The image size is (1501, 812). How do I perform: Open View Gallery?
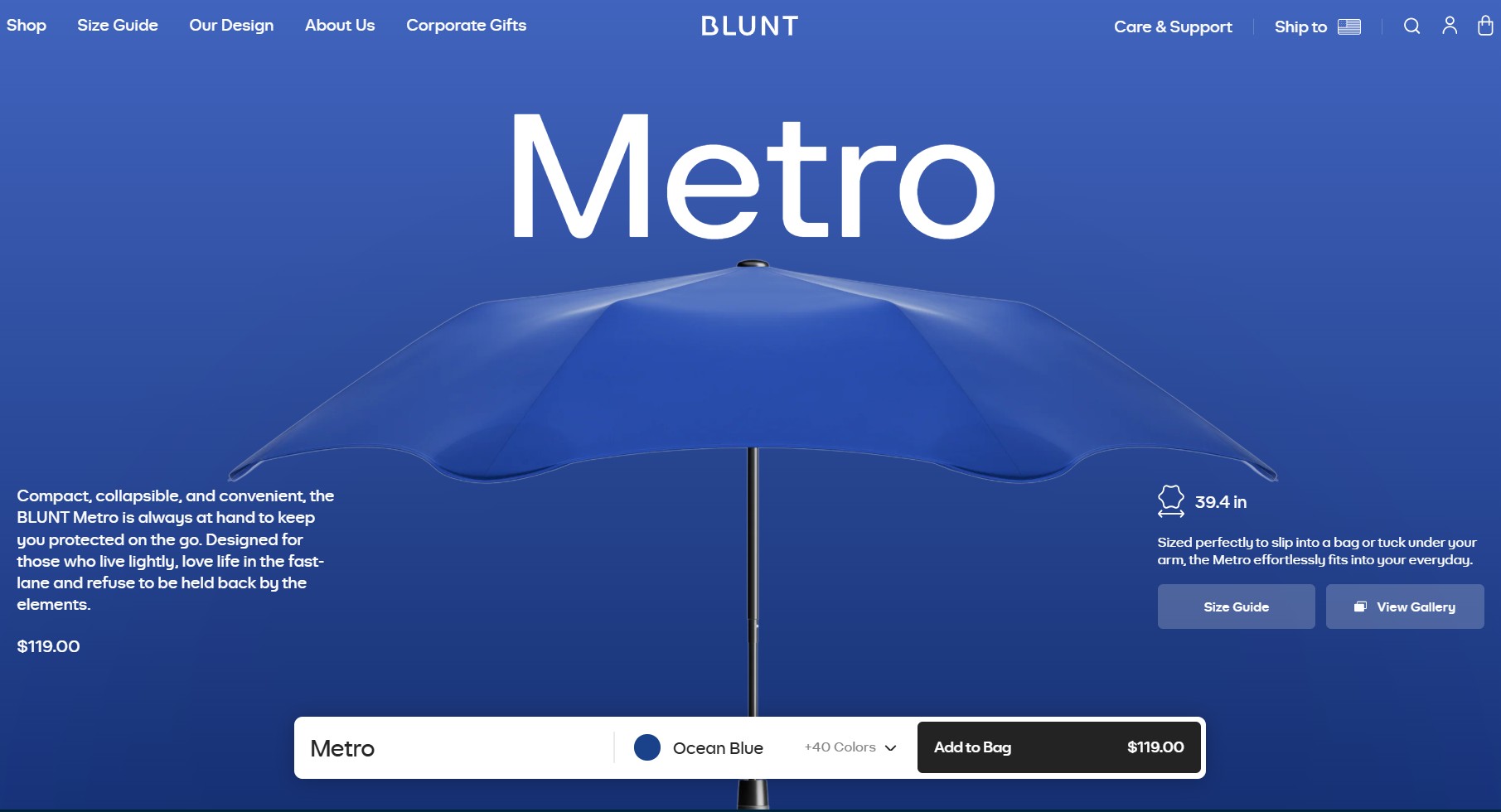click(1405, 607)
